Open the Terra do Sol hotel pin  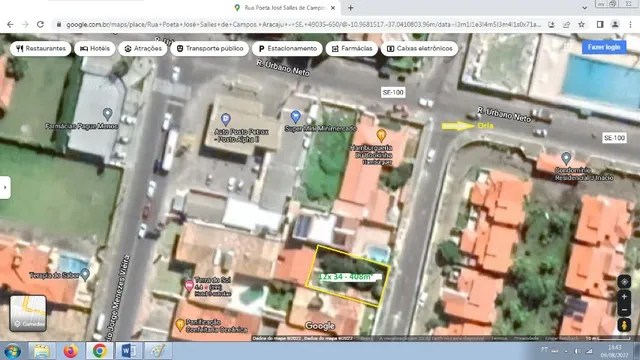(x=189, y=285)
